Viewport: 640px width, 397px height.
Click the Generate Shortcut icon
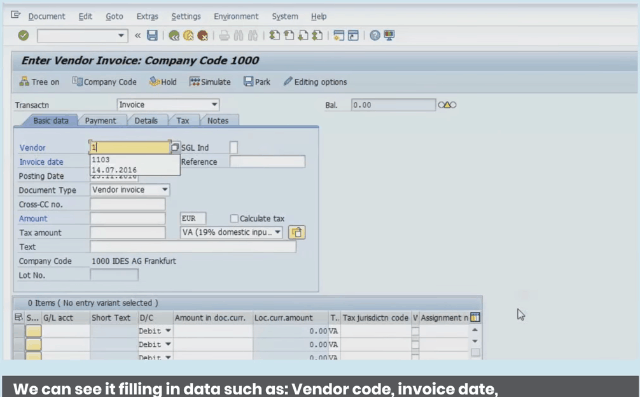(x=353, y=35)
